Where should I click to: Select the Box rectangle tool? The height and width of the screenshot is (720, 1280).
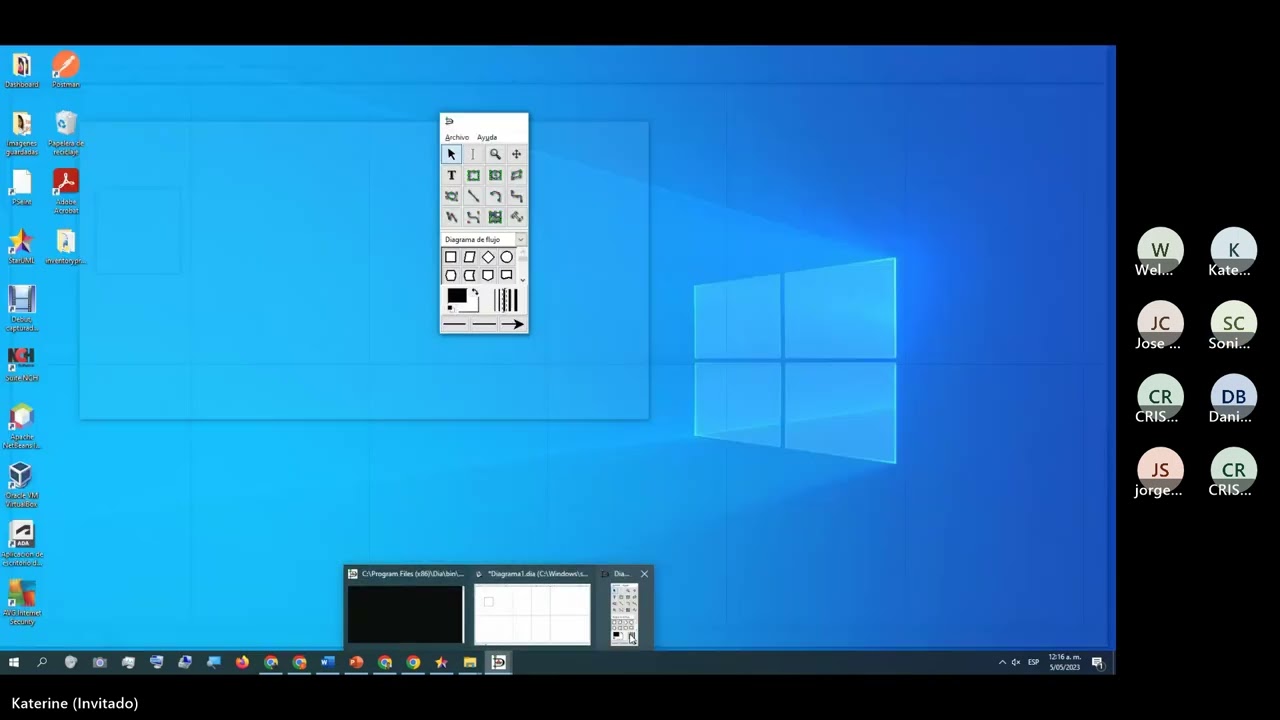coord(473,175)
